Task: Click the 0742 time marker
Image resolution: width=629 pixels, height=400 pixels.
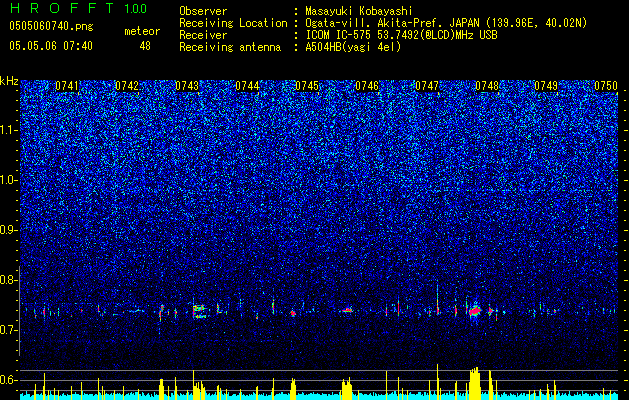Action: pyautogui.click(x=127, y=86)
